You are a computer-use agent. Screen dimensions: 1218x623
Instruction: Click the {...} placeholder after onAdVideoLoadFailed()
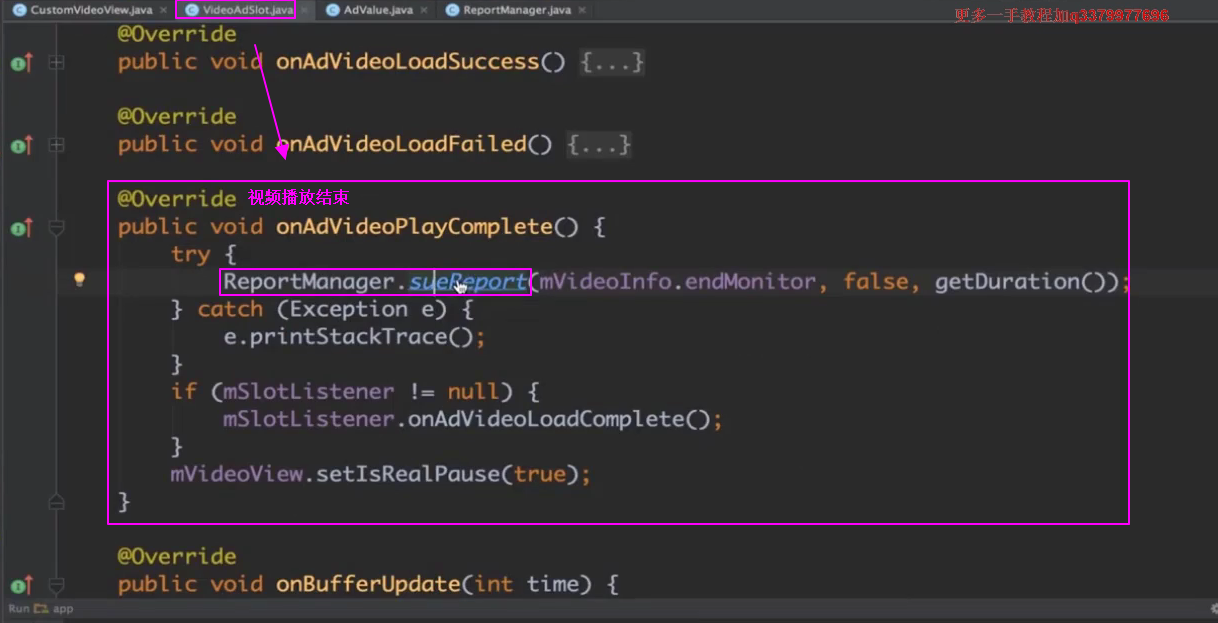[x=599, y=144]
